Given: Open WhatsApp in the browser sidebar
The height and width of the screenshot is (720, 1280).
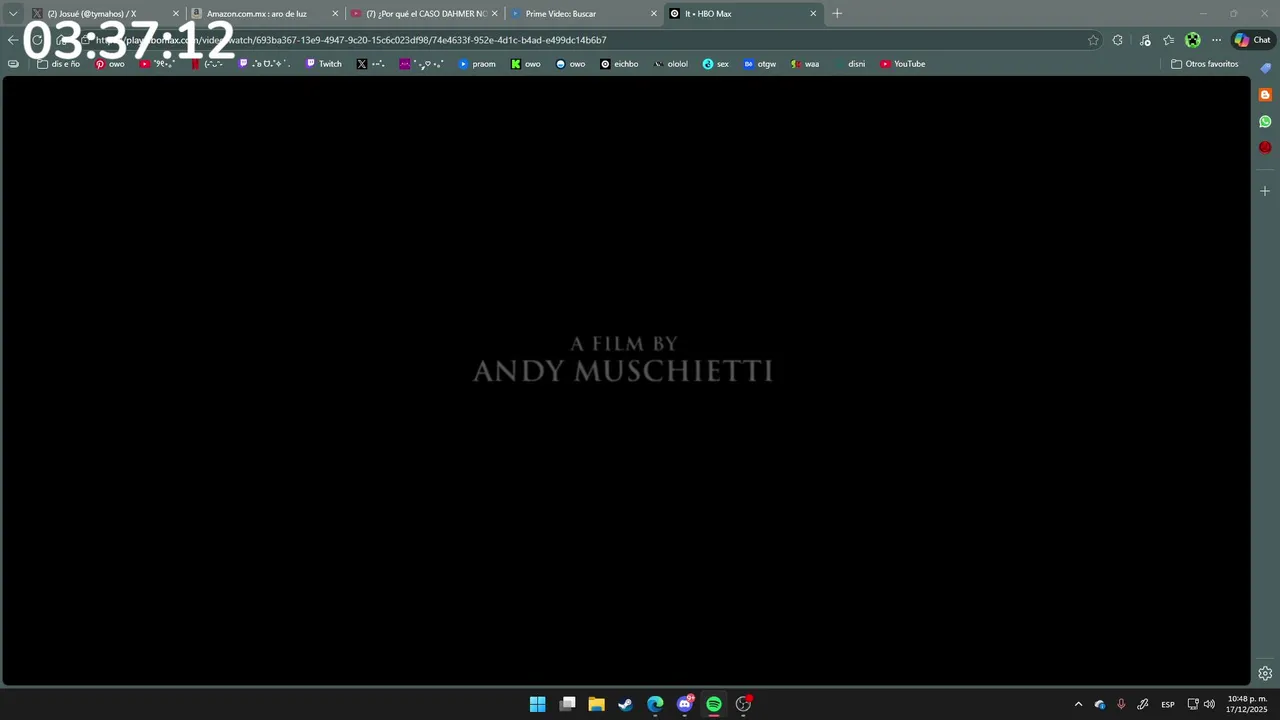Looking at the screenshot, I should point(1265,121).
